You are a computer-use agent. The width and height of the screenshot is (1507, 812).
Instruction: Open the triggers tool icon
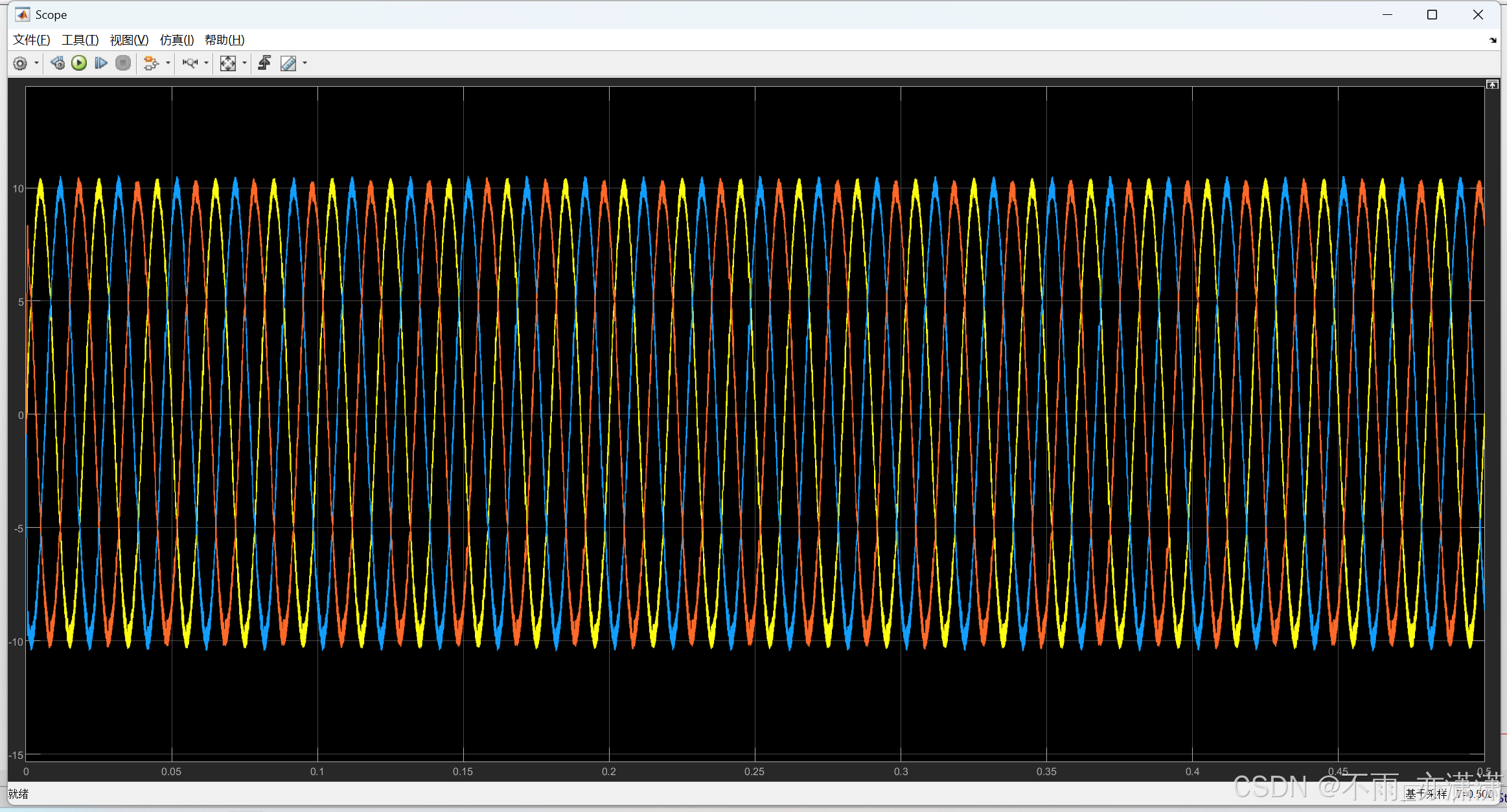264,63
